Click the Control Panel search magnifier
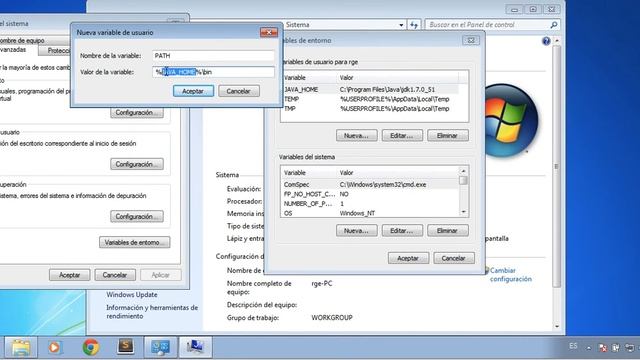 click(x=553, y=25)
